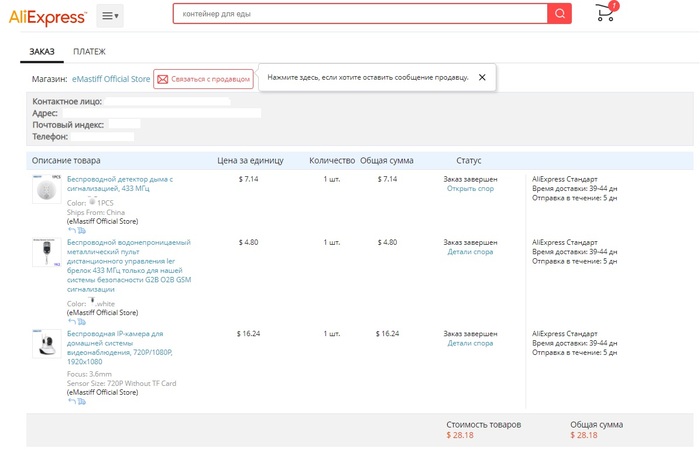
Task: Click the AliExpress logo
Action: click(x=49, y=14)
